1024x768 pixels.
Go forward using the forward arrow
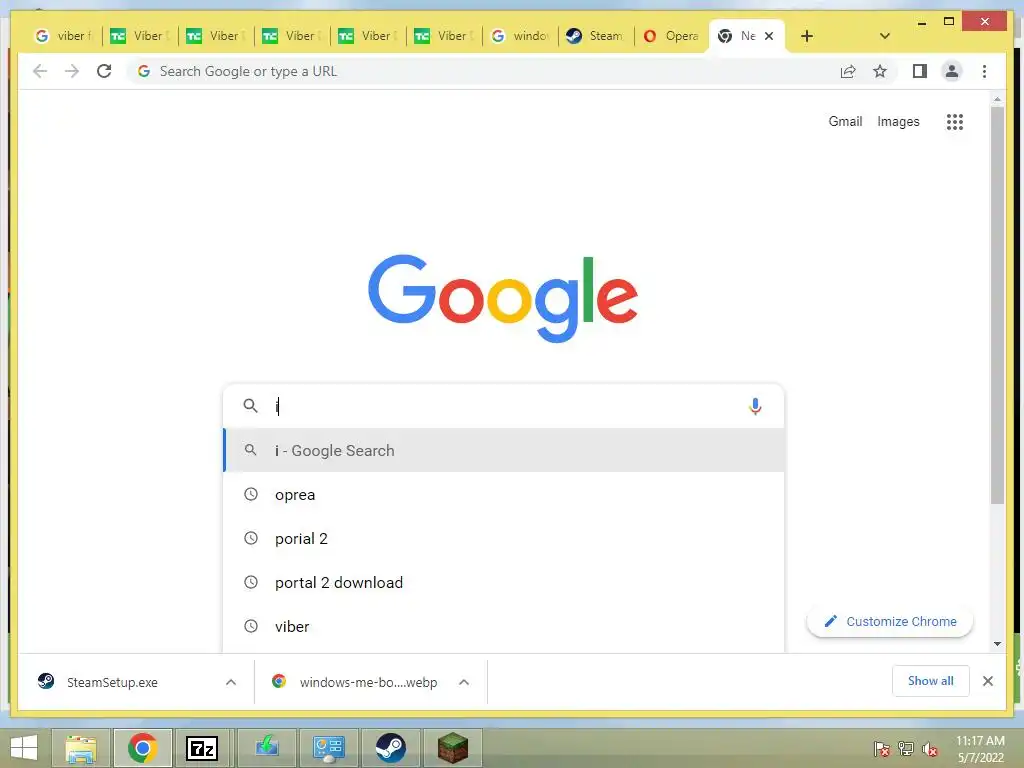coord(72,71)
